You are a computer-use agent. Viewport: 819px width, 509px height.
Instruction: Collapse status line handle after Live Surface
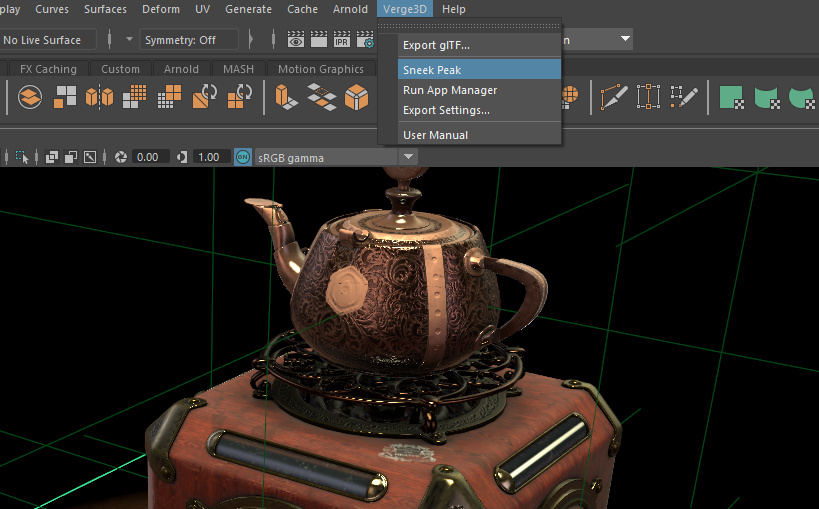(109, 39)
